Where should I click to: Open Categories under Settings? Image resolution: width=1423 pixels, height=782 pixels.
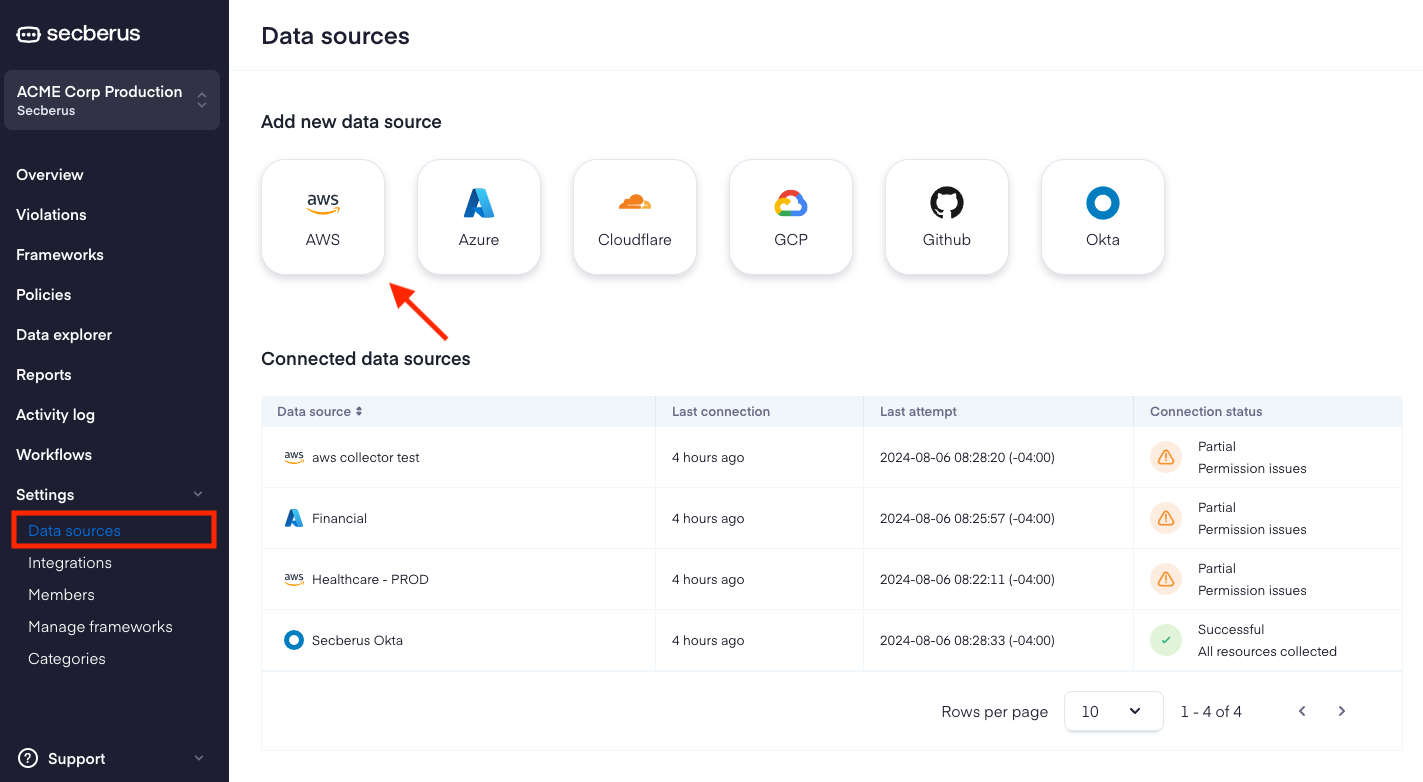[67, 658]
